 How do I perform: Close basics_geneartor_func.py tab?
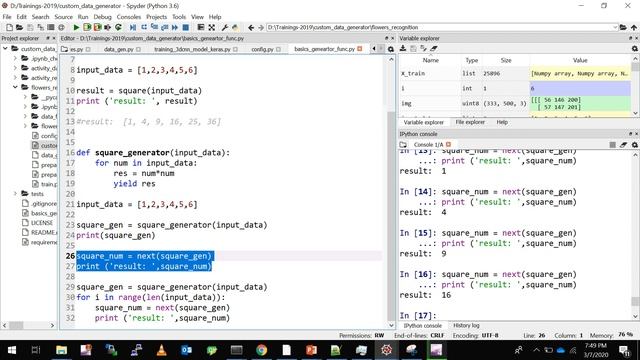coord(360,49)
